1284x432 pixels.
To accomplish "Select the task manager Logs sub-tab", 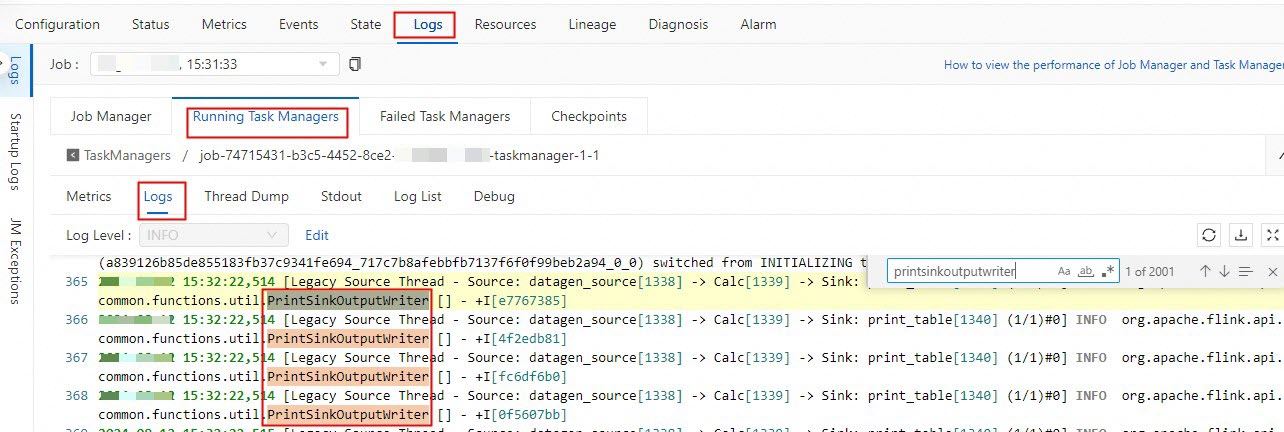I will coord(158,196).
